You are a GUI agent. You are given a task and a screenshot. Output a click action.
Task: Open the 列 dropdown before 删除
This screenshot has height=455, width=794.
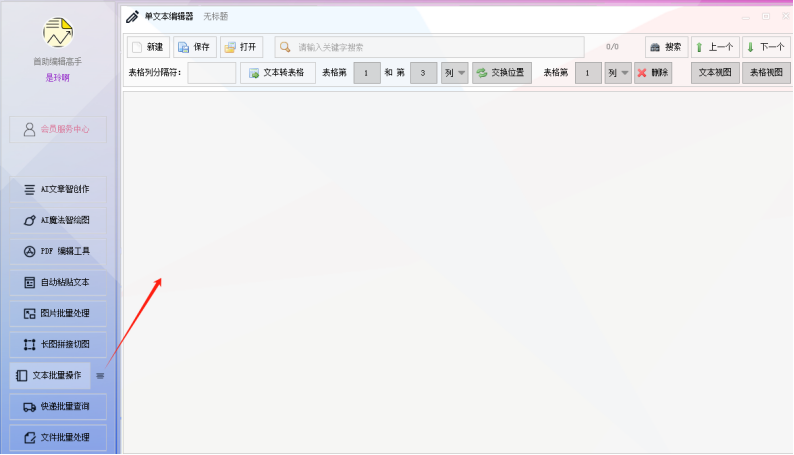[x=618, y=73]
